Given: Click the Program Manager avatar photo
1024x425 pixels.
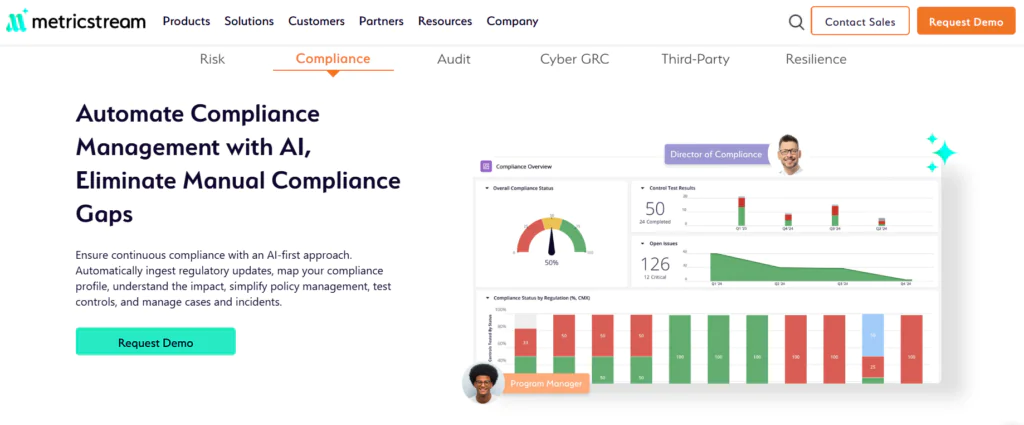Looking at the screenshot, I should [481, 383].
